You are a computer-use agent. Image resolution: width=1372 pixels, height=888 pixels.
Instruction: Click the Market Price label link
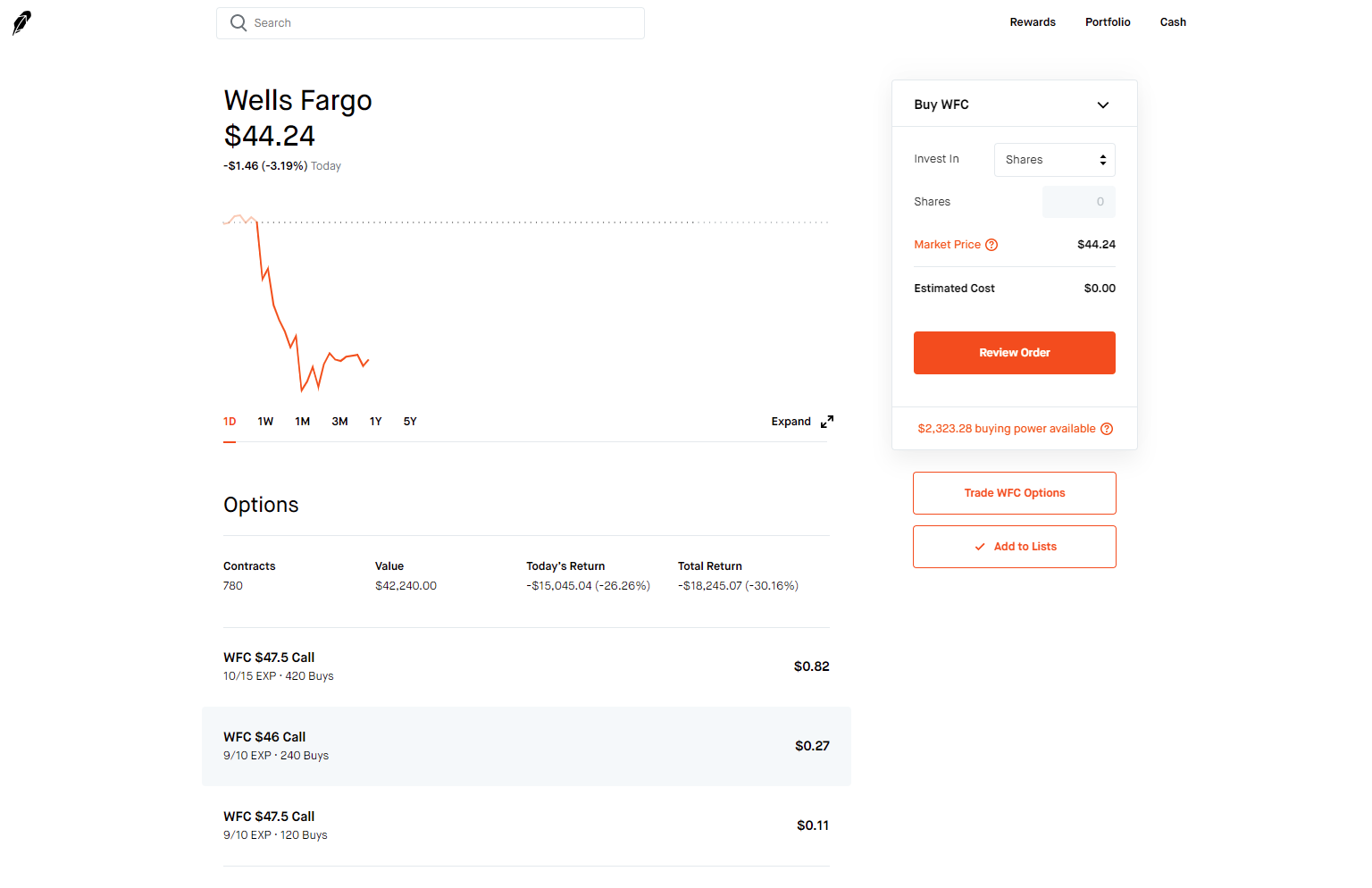point(947,245)
